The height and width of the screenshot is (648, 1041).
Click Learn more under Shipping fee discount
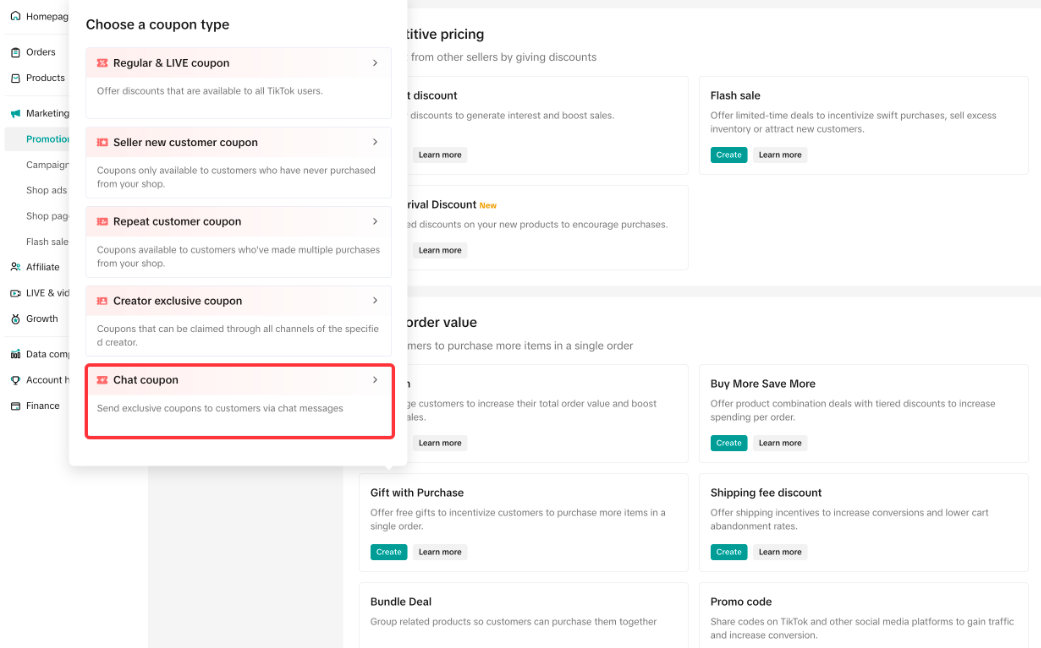[779, 552]
